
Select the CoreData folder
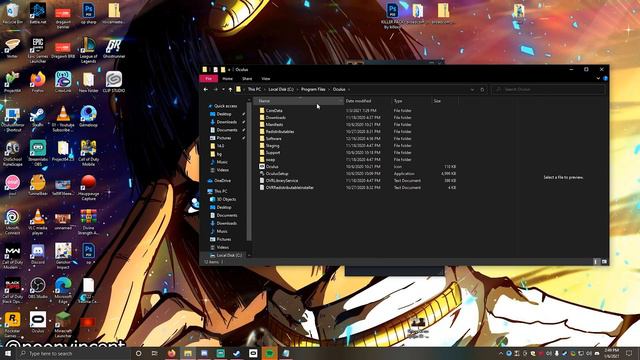(x=274, y=111)
